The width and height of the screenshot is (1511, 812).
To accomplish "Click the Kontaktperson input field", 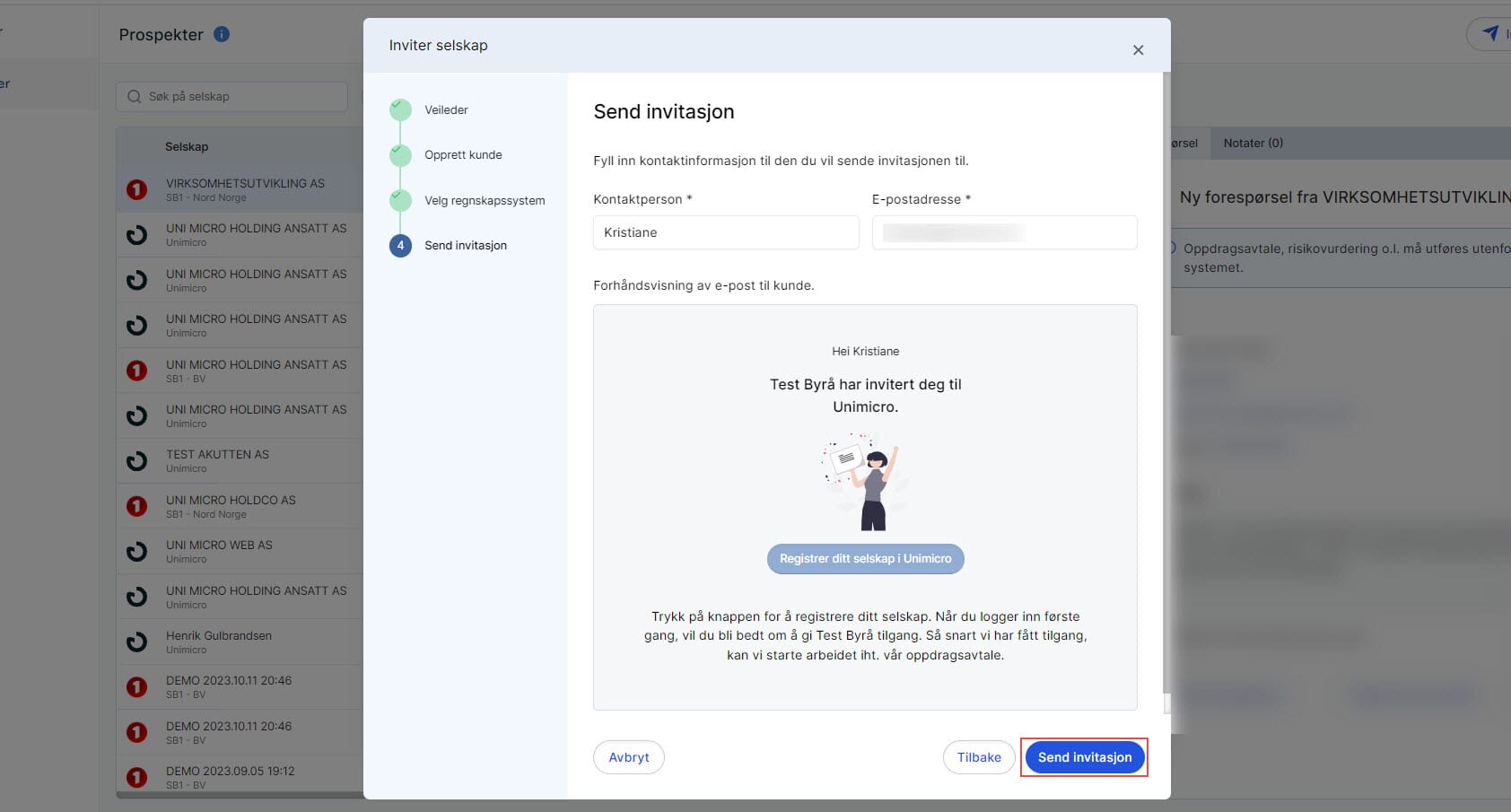I will coord(725,232).
